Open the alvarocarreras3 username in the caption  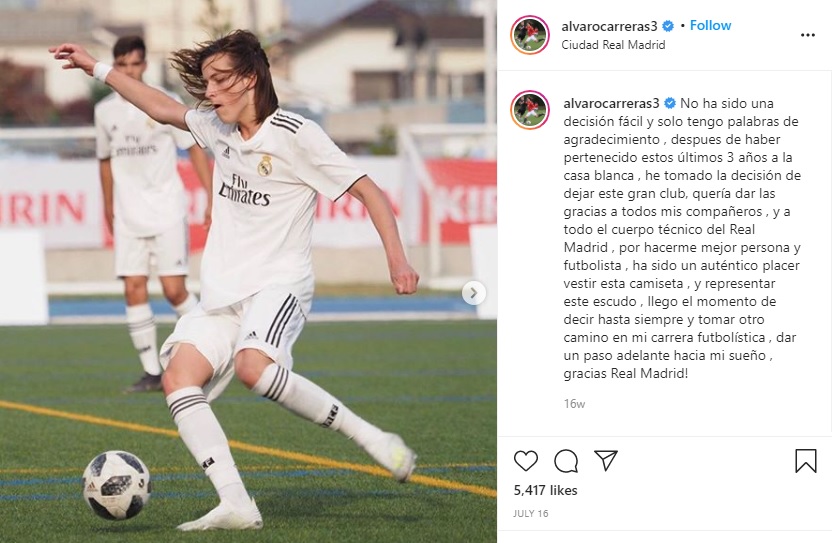(x=611, y=103)
